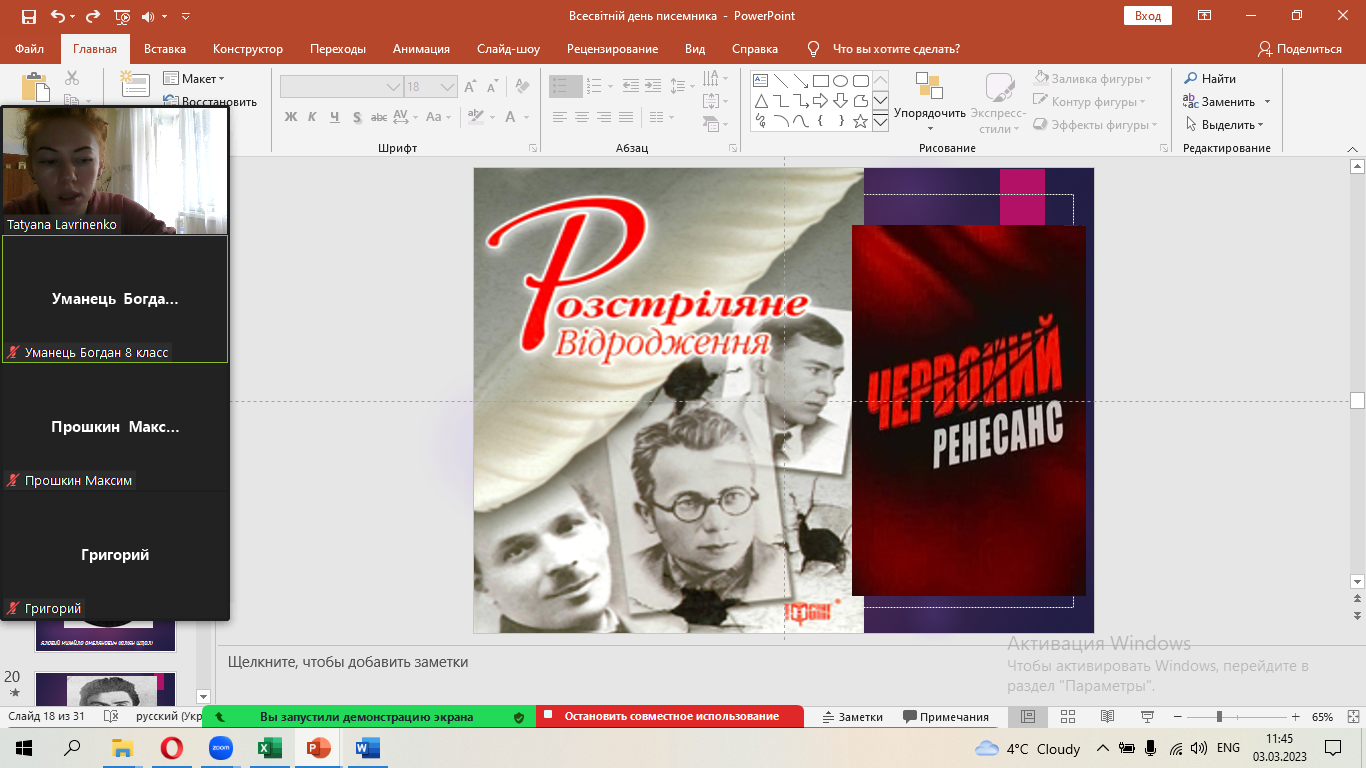Viewport: 1366px width, 768px height.
Task: Toggle italic formatting (К)
Action: pyautogui.click(x=312, y=117)
